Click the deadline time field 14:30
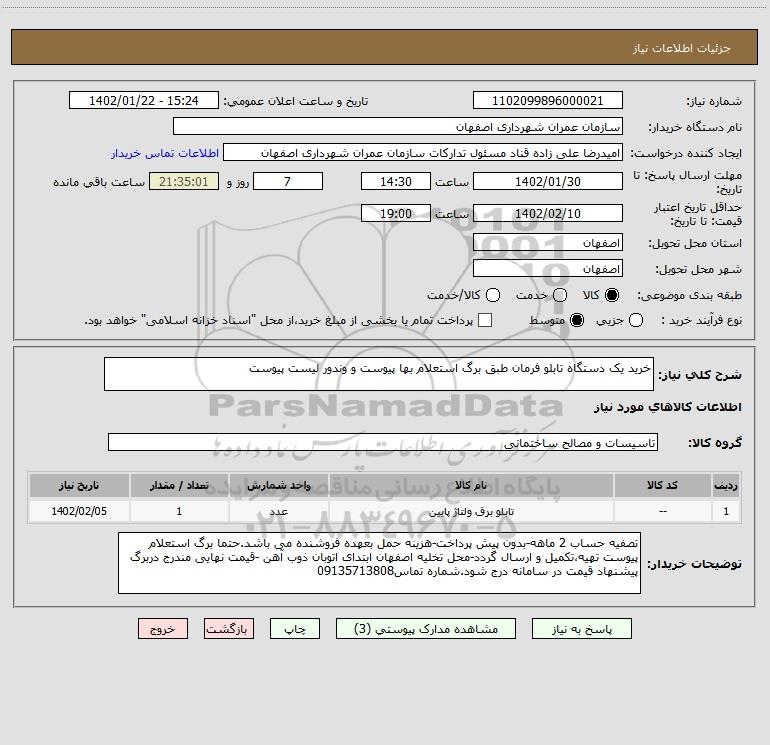Viewport: 770px width, 745px height. click(x=396, y=181)
